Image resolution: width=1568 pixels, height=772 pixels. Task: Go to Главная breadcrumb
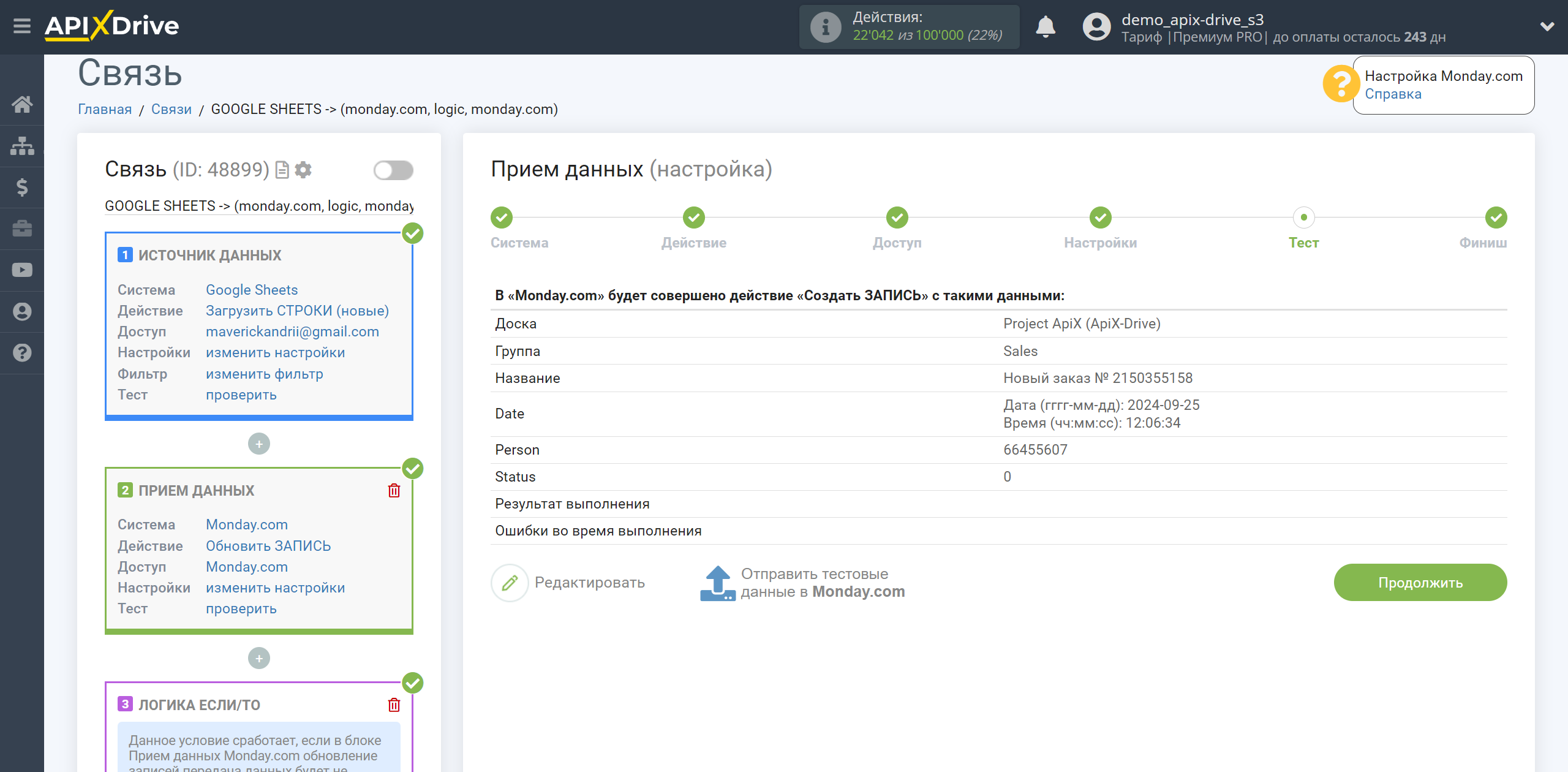pyautogui.click(x=105, y=109)
